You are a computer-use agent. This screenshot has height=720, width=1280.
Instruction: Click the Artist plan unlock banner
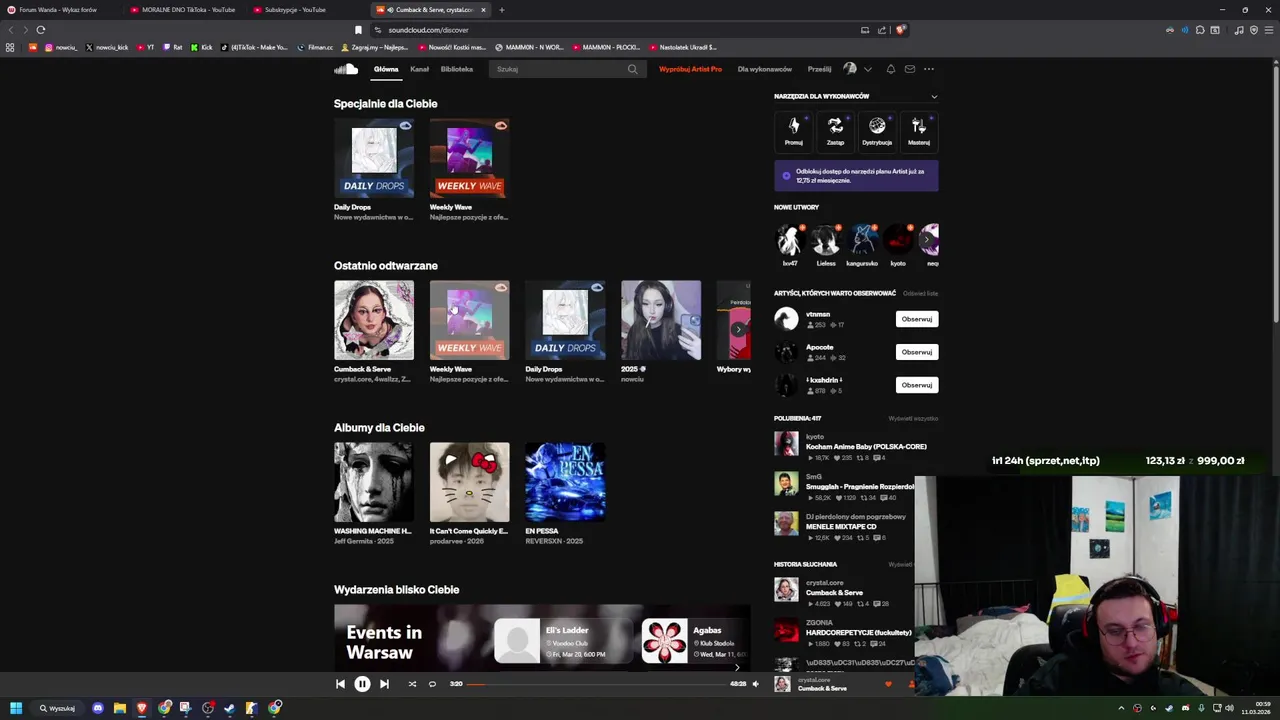pyautogui.click(x=856, y=176)
